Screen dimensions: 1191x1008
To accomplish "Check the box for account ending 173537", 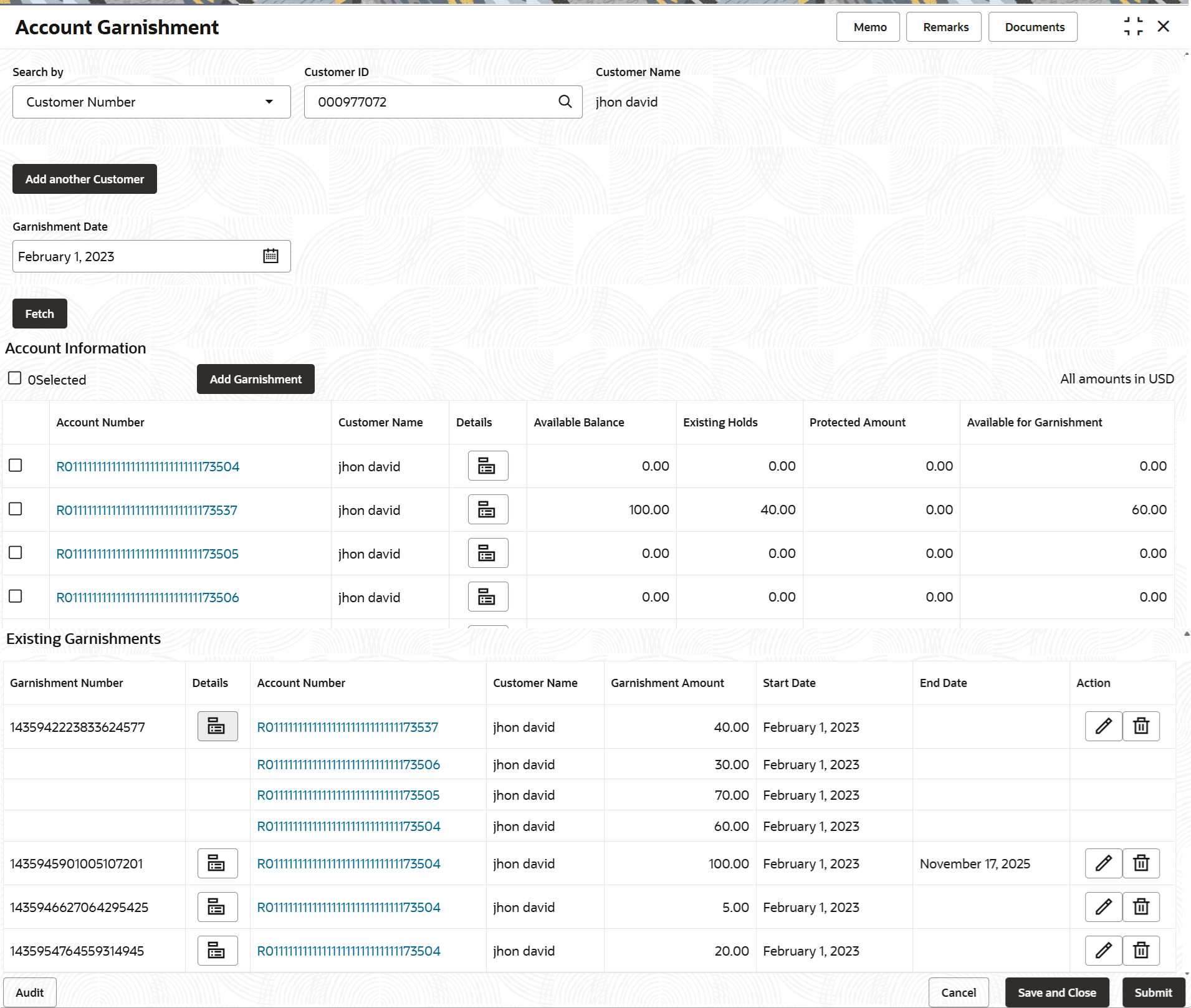I will [x=16, y=509].
